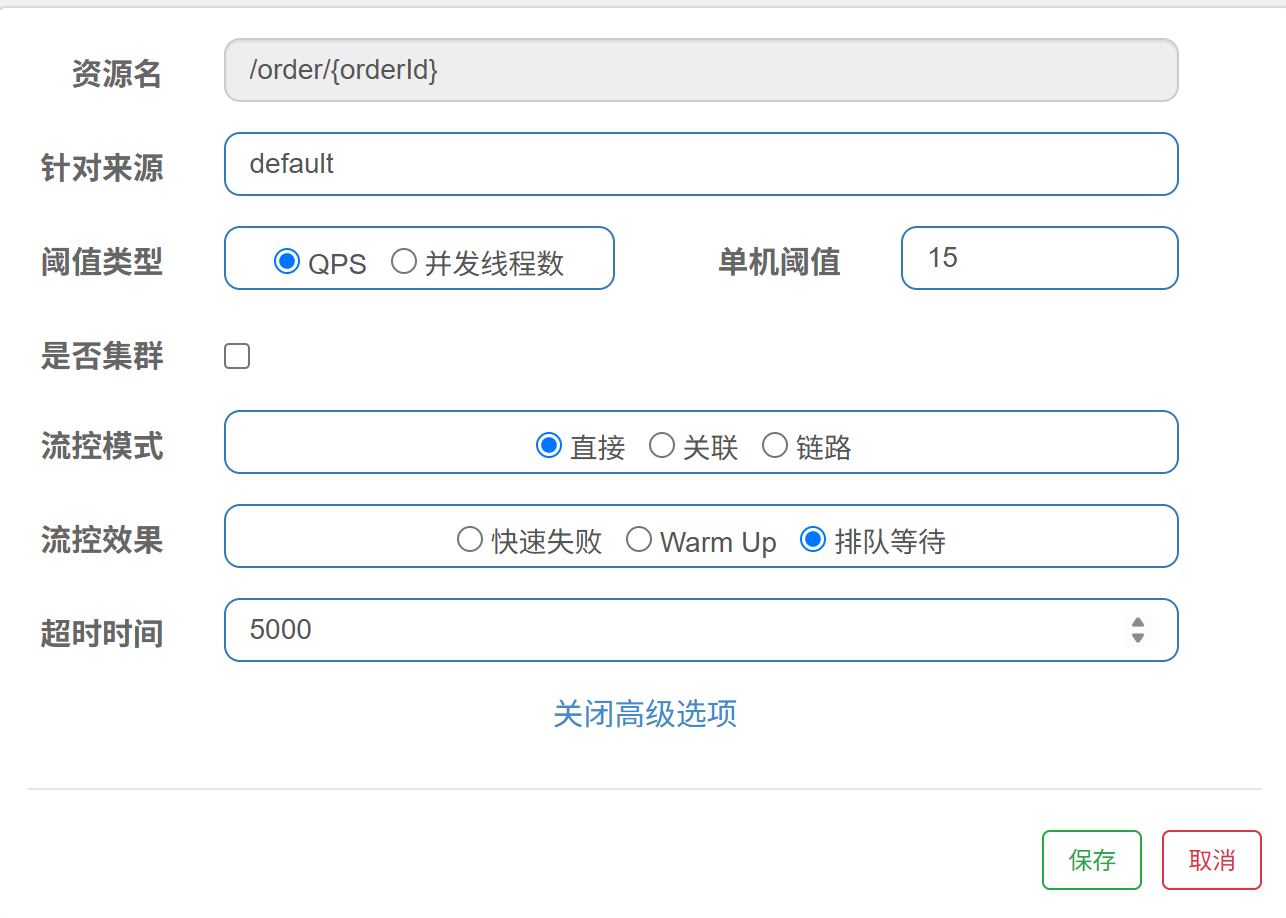Choose 直接 flow control mode
The image size is (1286, 918).
(x=548, y=445)
